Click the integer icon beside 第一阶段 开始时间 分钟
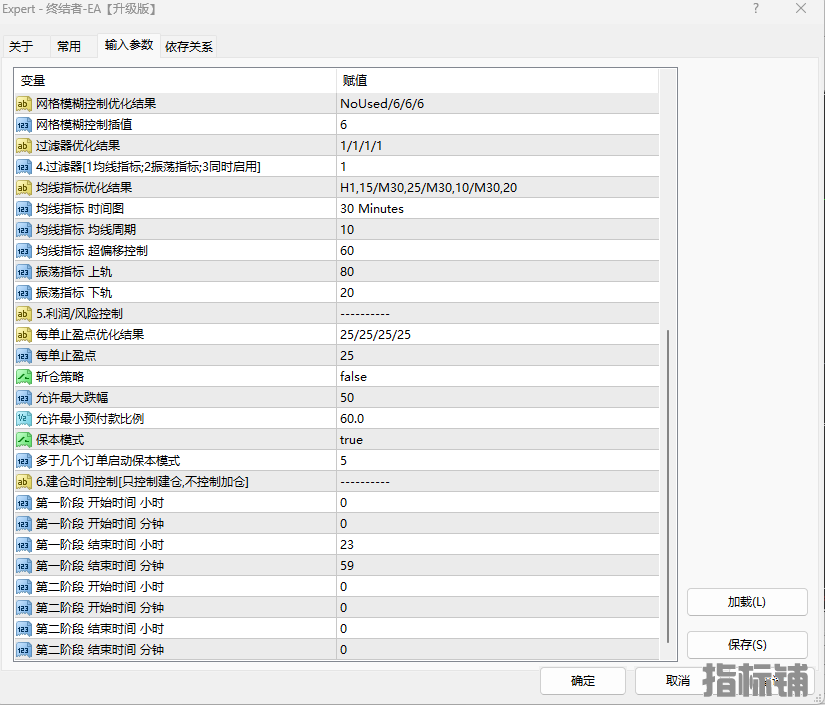This screenshot has height=705, width=825. [x=24, y=524]
